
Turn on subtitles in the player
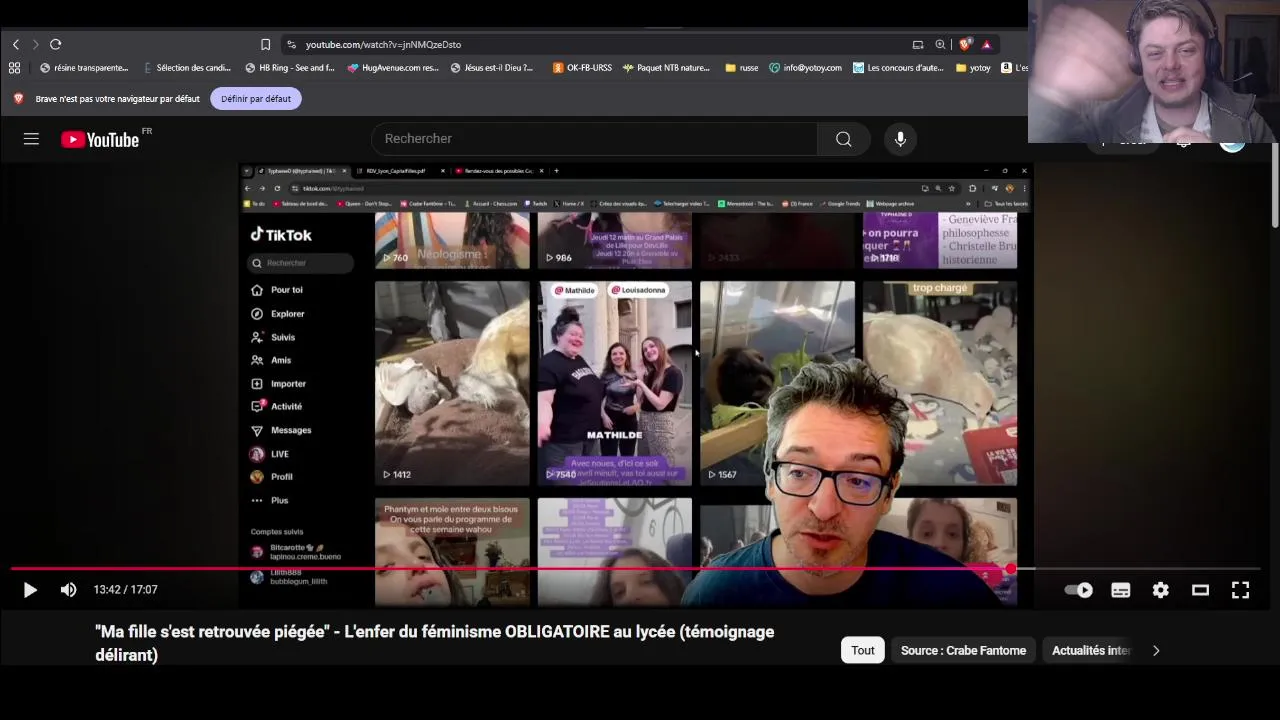(x=1120, y=590)
